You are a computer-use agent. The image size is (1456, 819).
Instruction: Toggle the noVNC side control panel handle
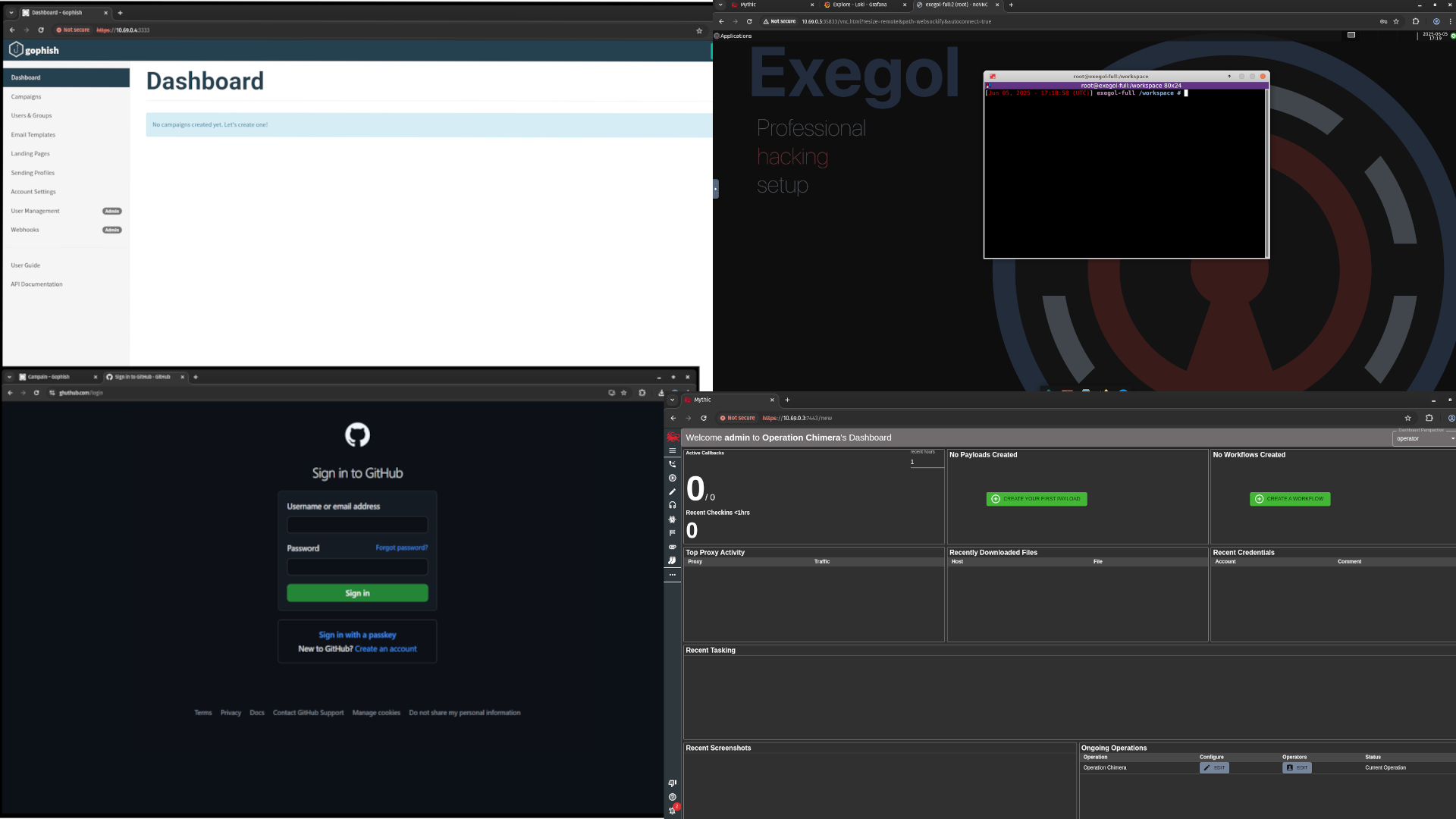pyautogui.click(x=715, y=188)
